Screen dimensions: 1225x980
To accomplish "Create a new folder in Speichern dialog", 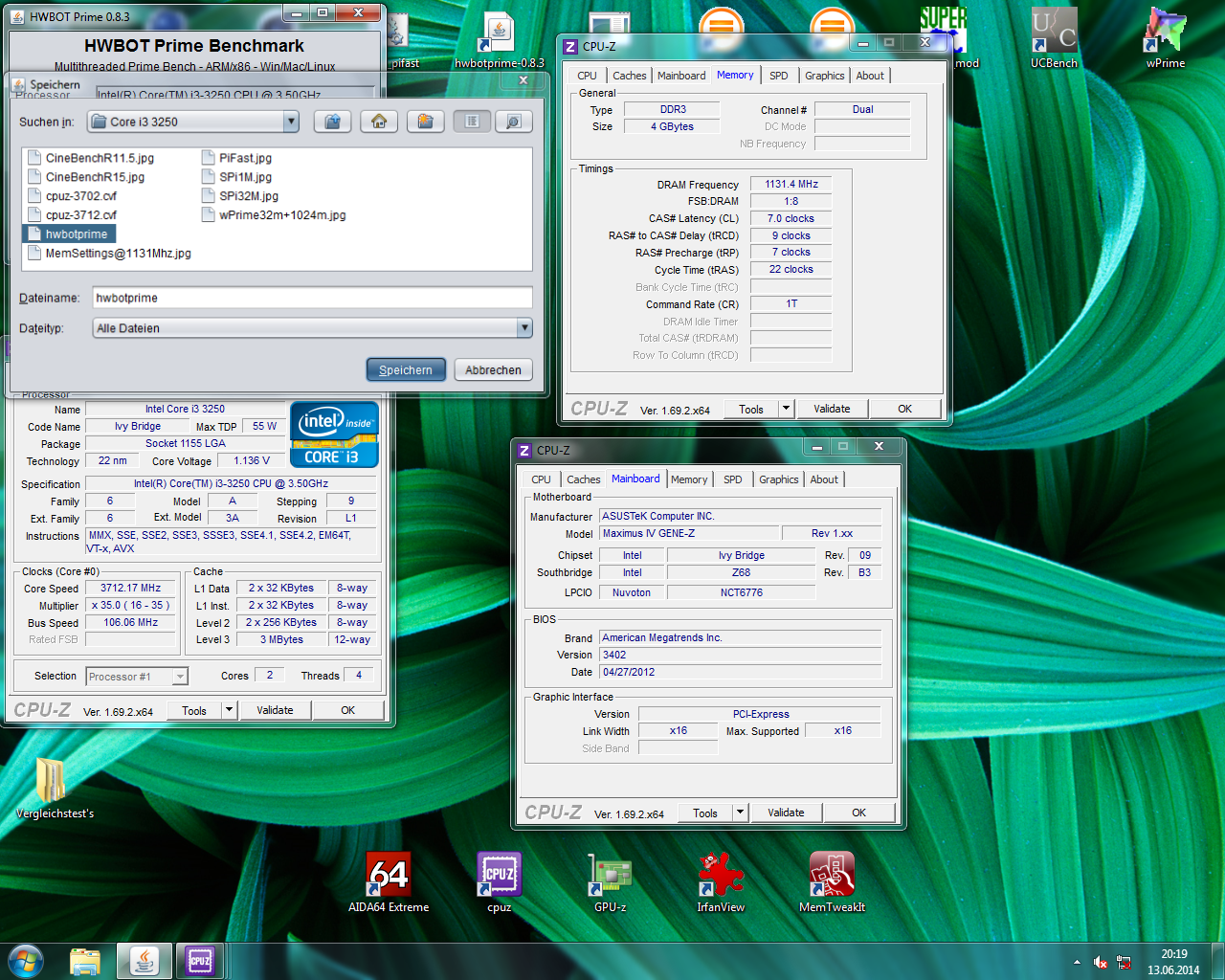I will [x=425, y=122].
